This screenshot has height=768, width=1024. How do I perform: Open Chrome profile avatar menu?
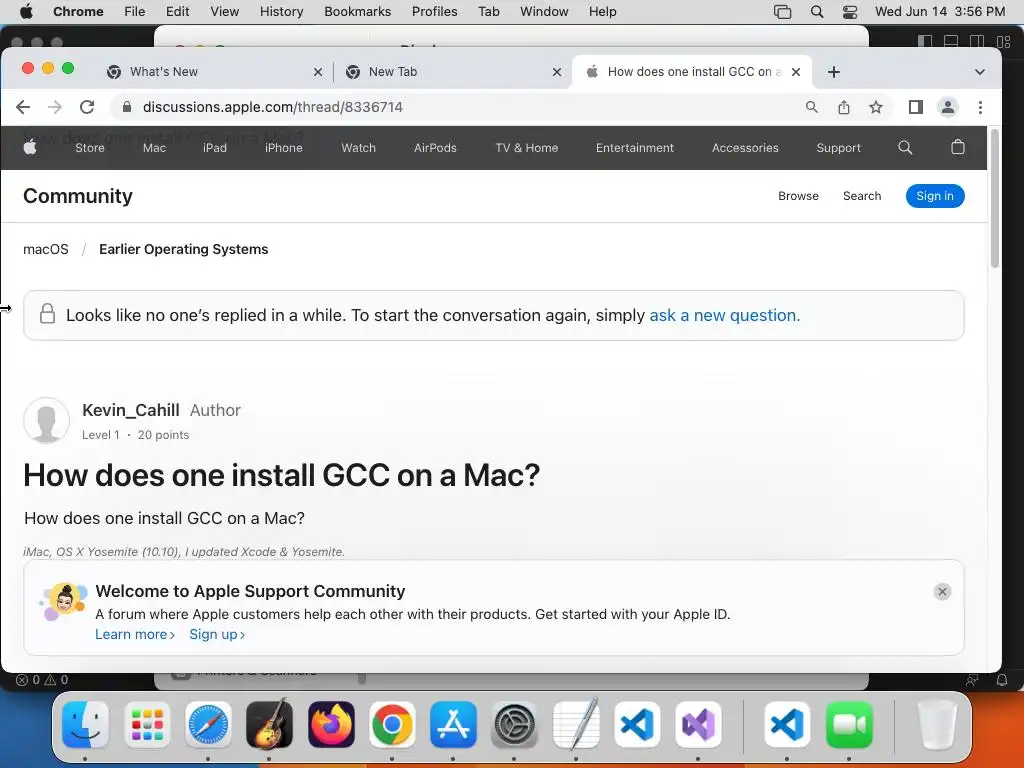(x=948, y=107)
